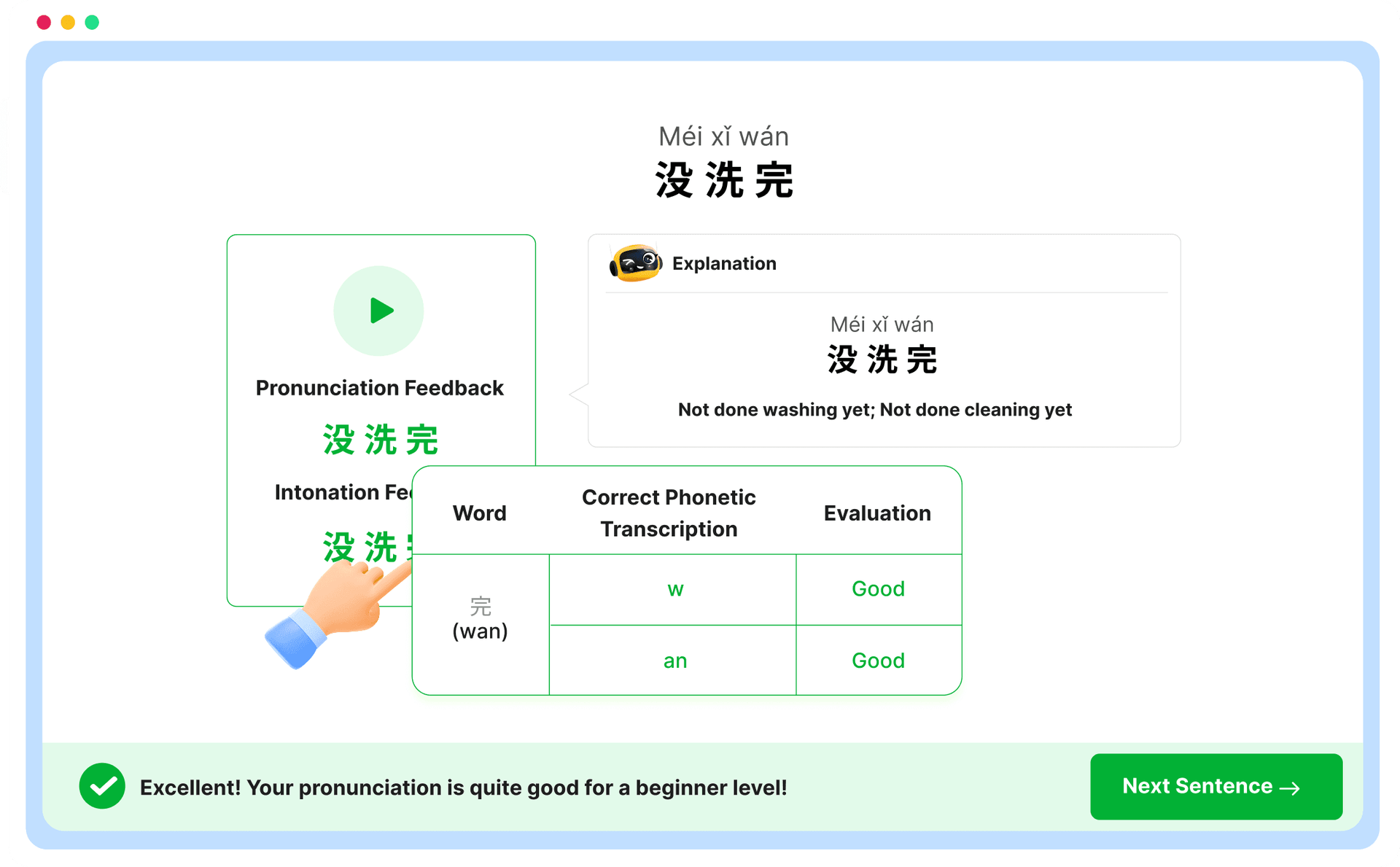Open the Evaluation column details
Image resolution: width=1400 pixels, height=867 pixels.
coord(877,513)
